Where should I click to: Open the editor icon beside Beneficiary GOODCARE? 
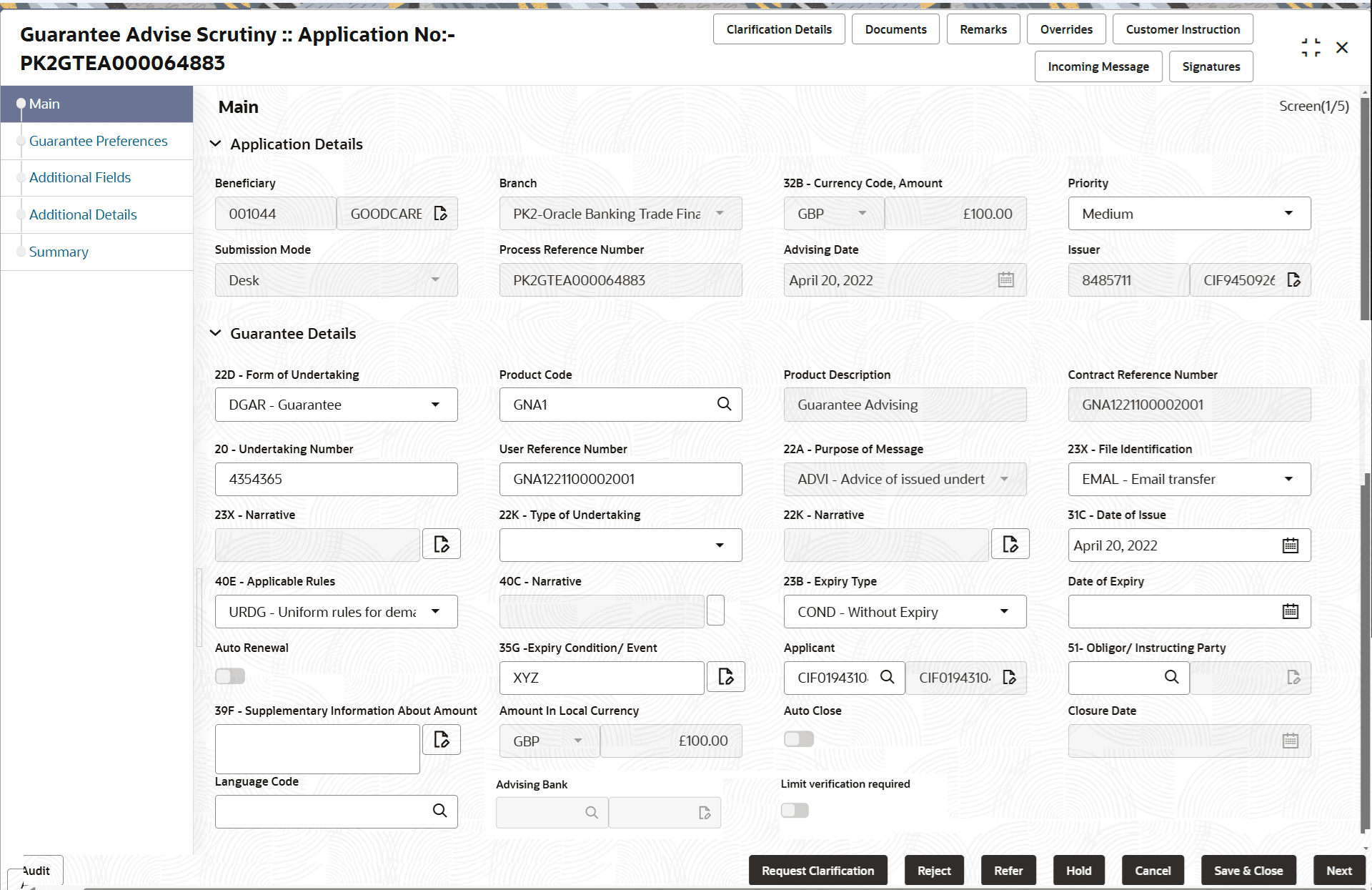point(440,213)
